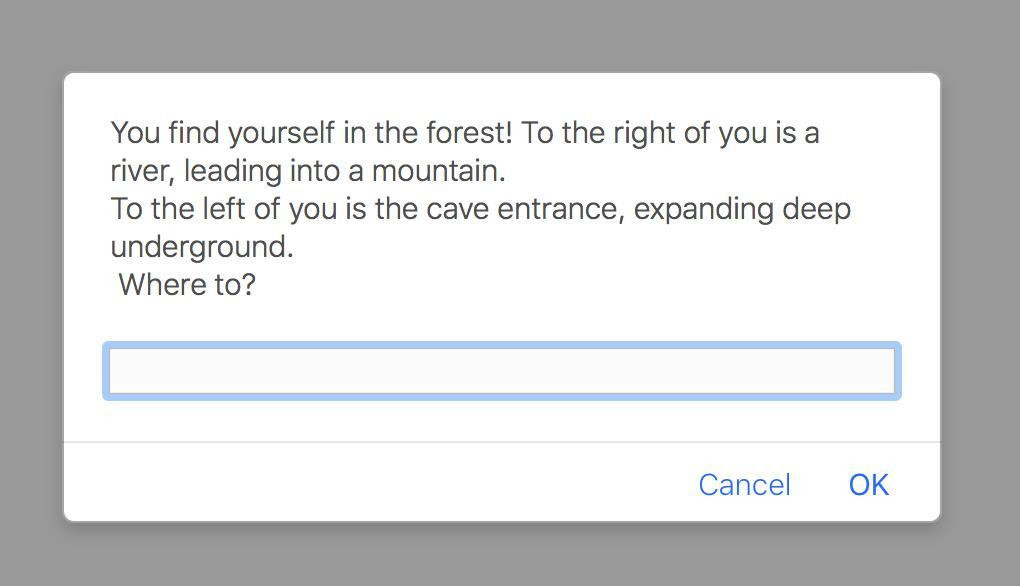Click the 'Where to?' question text
This screenshot has height=586, width=1020.
point(187,285)
